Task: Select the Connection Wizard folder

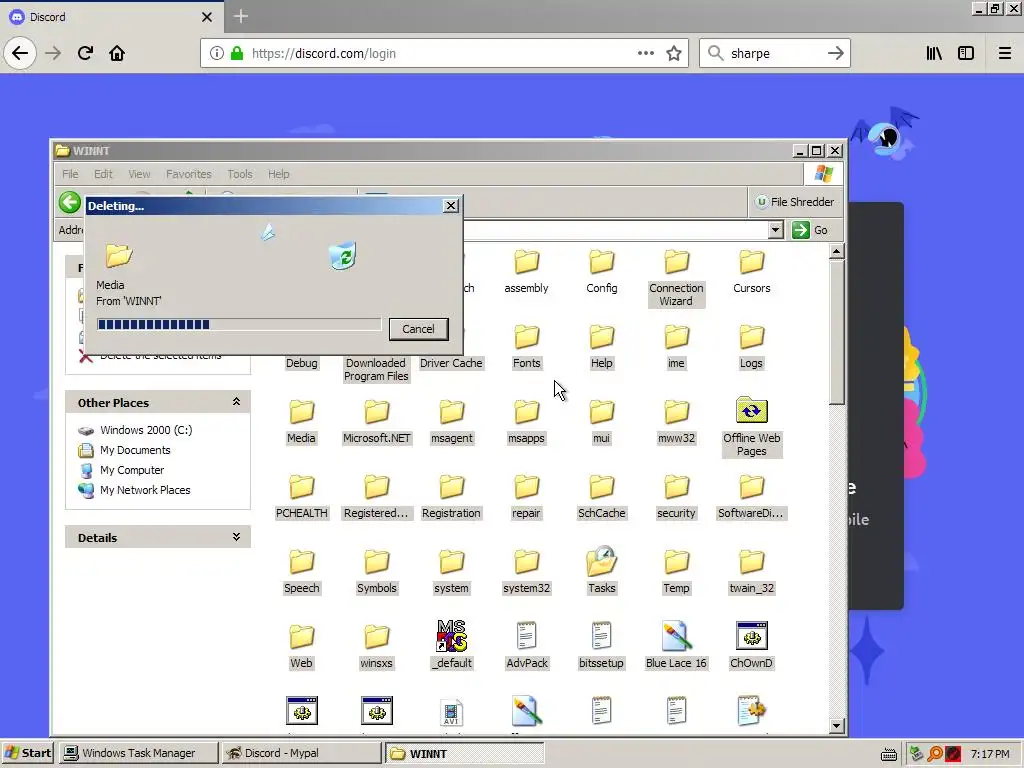Action: click(676, 278)
